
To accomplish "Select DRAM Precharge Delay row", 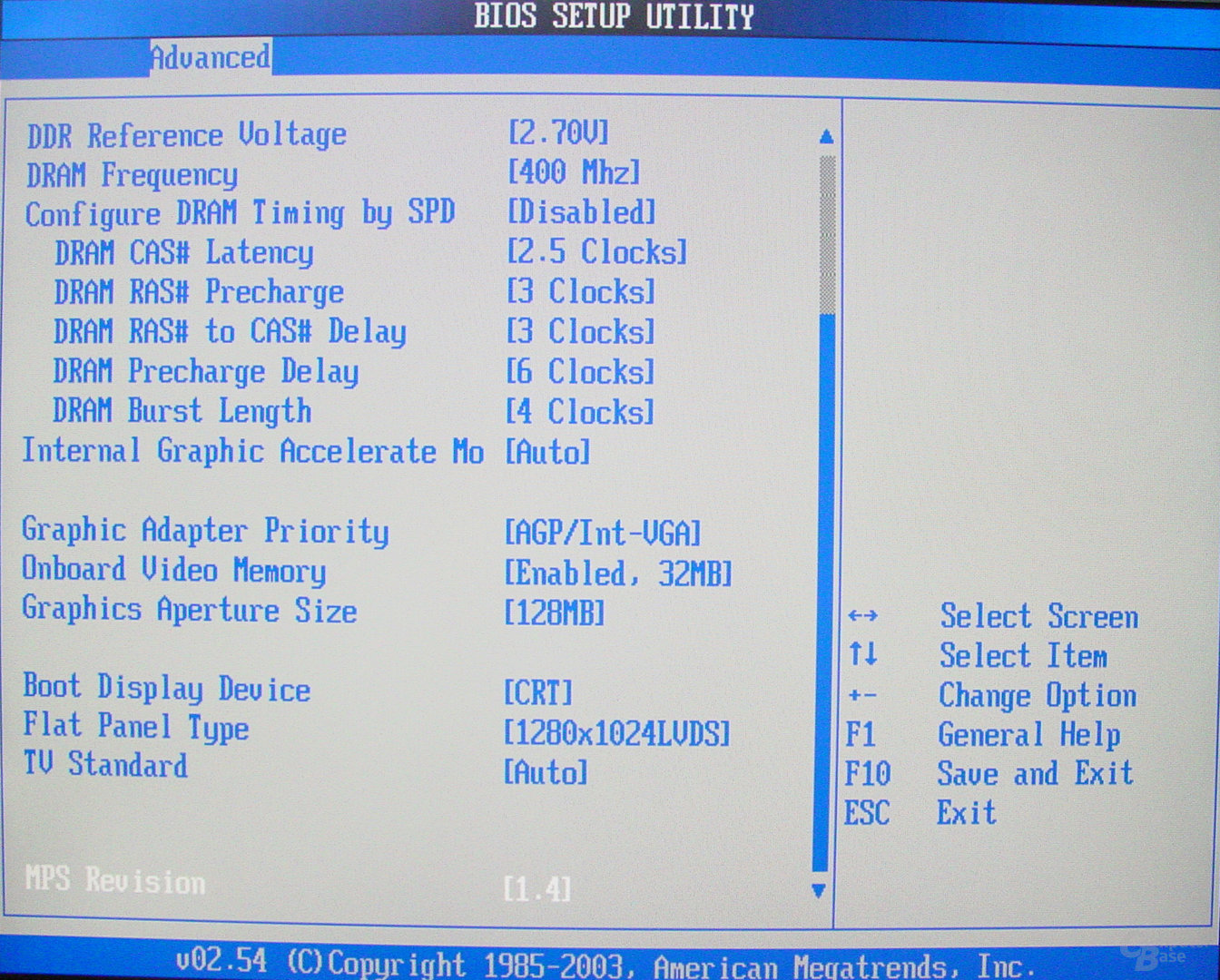I will (206, 372).
